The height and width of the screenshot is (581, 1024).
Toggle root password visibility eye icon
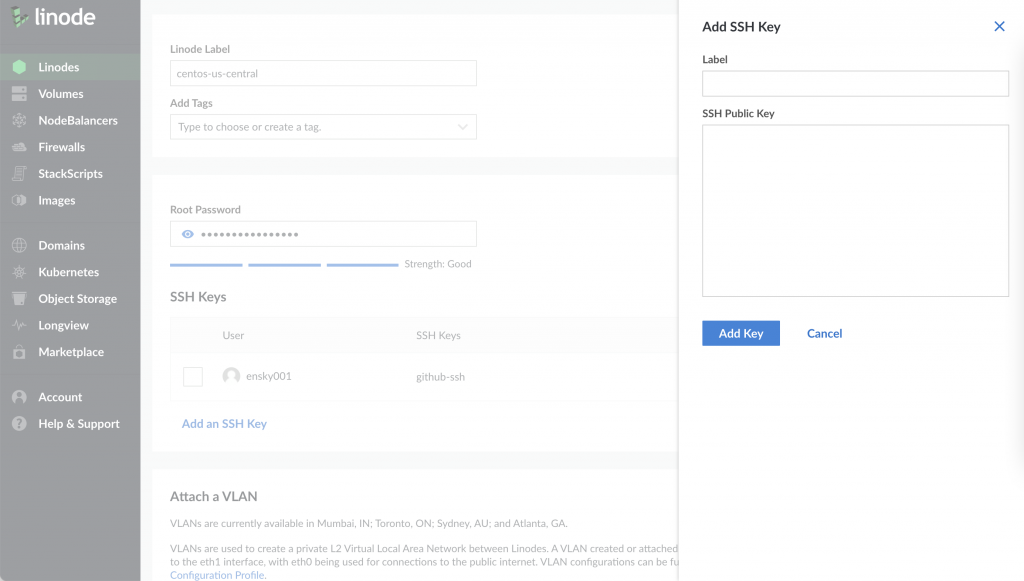tap(187, 235)
